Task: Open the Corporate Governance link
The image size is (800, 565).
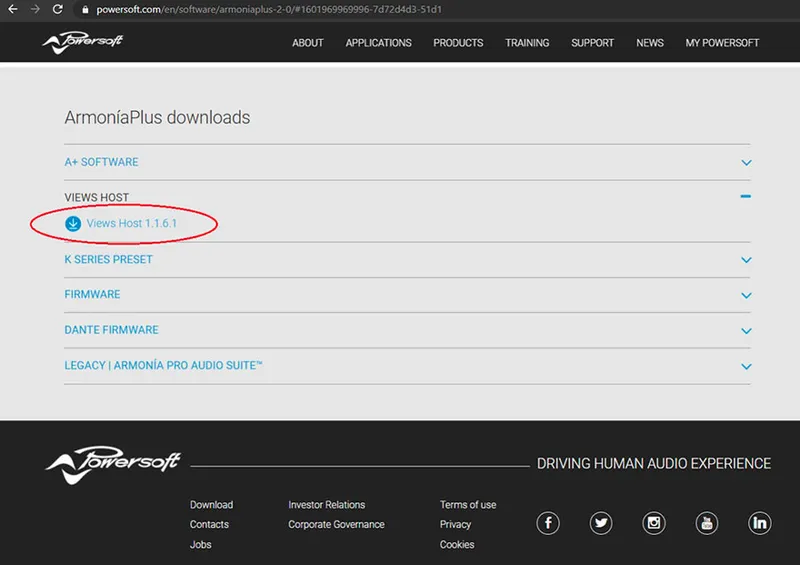Action: 336,525
